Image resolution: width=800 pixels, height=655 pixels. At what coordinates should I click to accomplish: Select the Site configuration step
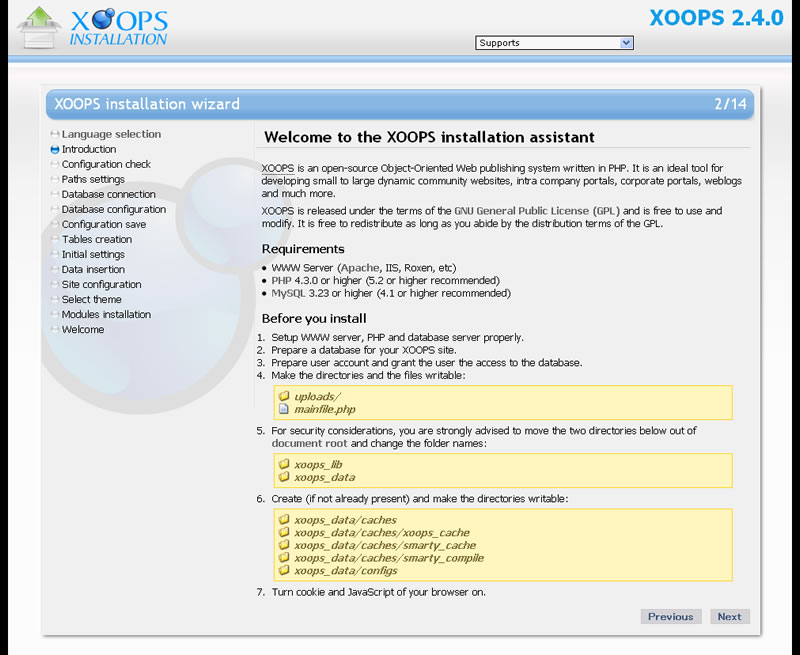(102, 285)
